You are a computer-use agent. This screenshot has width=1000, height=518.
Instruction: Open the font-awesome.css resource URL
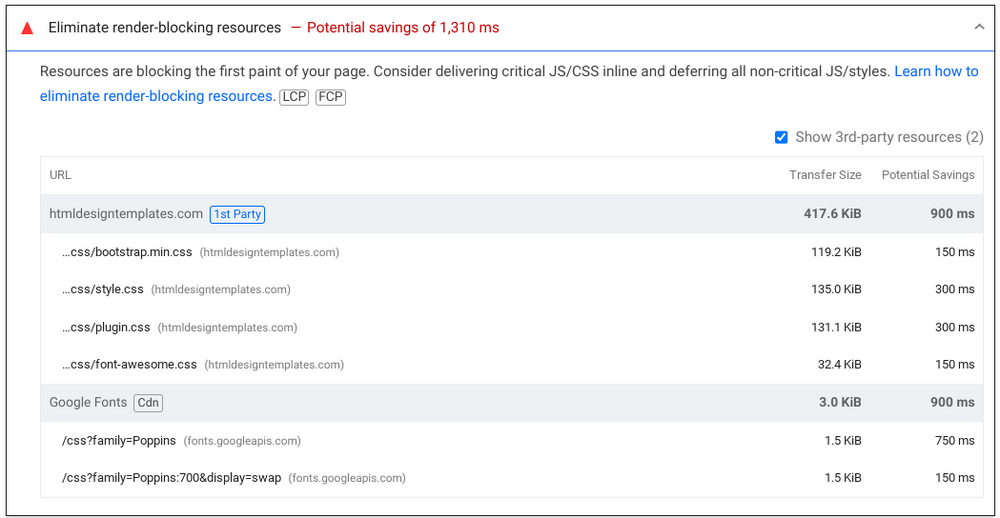point(130,365)
